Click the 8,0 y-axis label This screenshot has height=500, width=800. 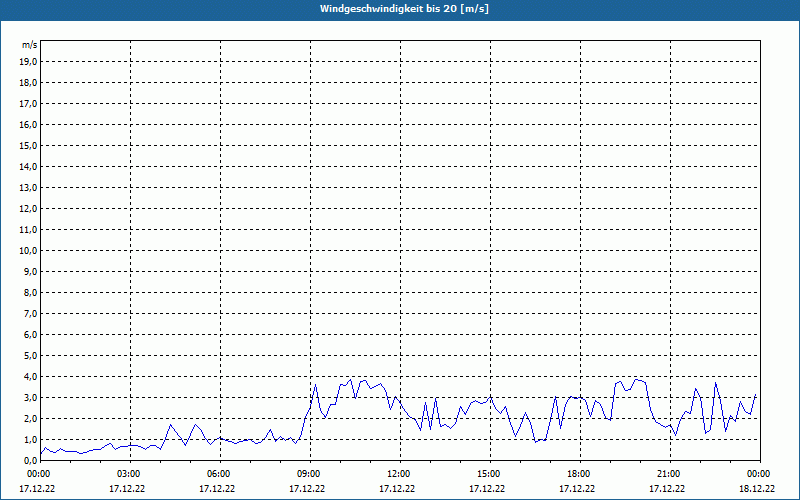tap(30, 292)
